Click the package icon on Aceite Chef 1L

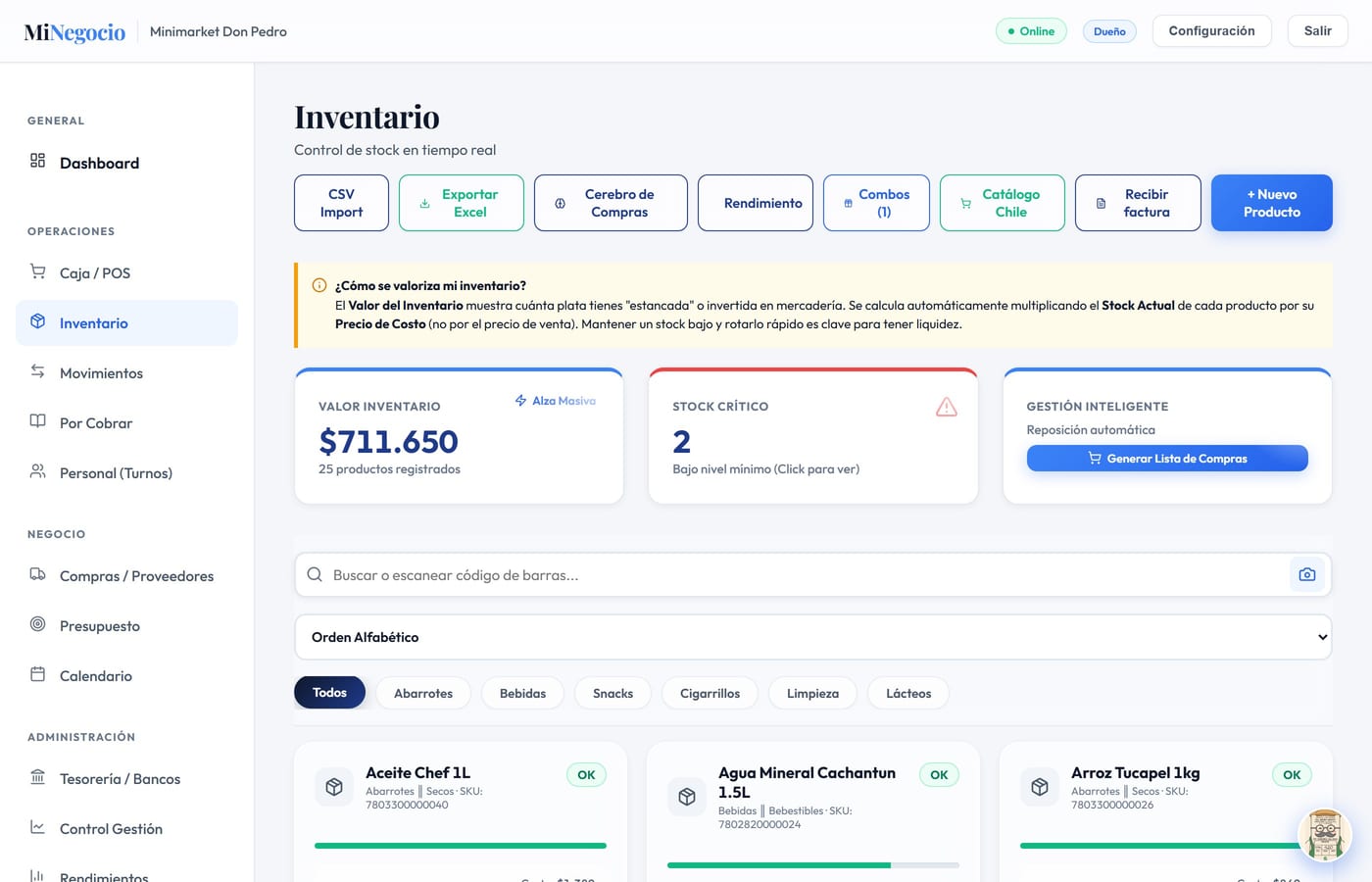pos(334,787)
